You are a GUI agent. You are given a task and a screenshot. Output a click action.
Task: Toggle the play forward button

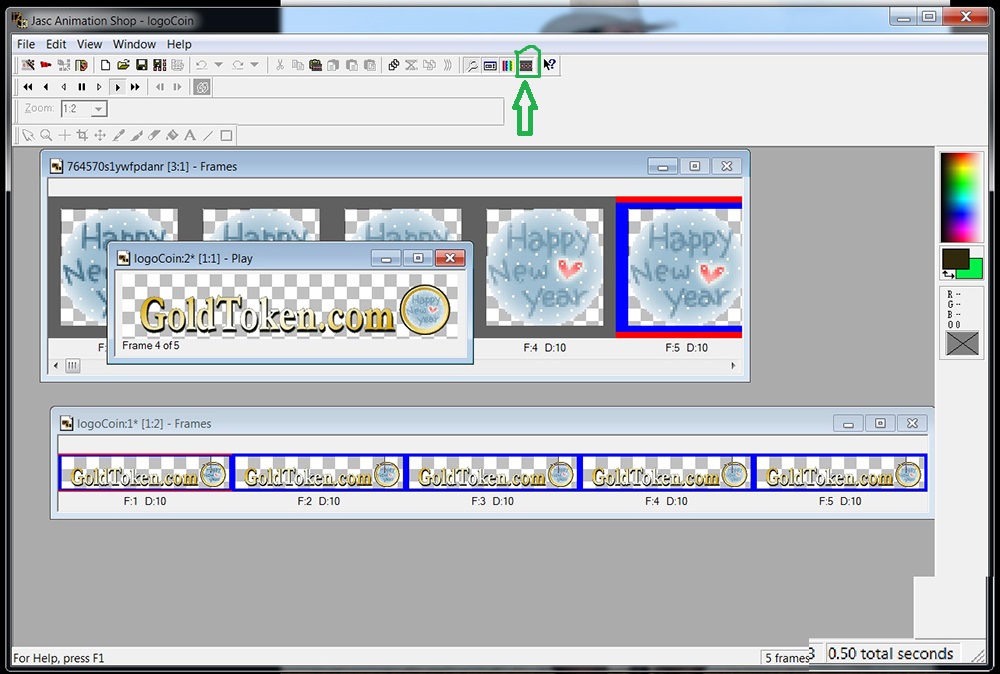pyautogui.click(x=117, y=87)
